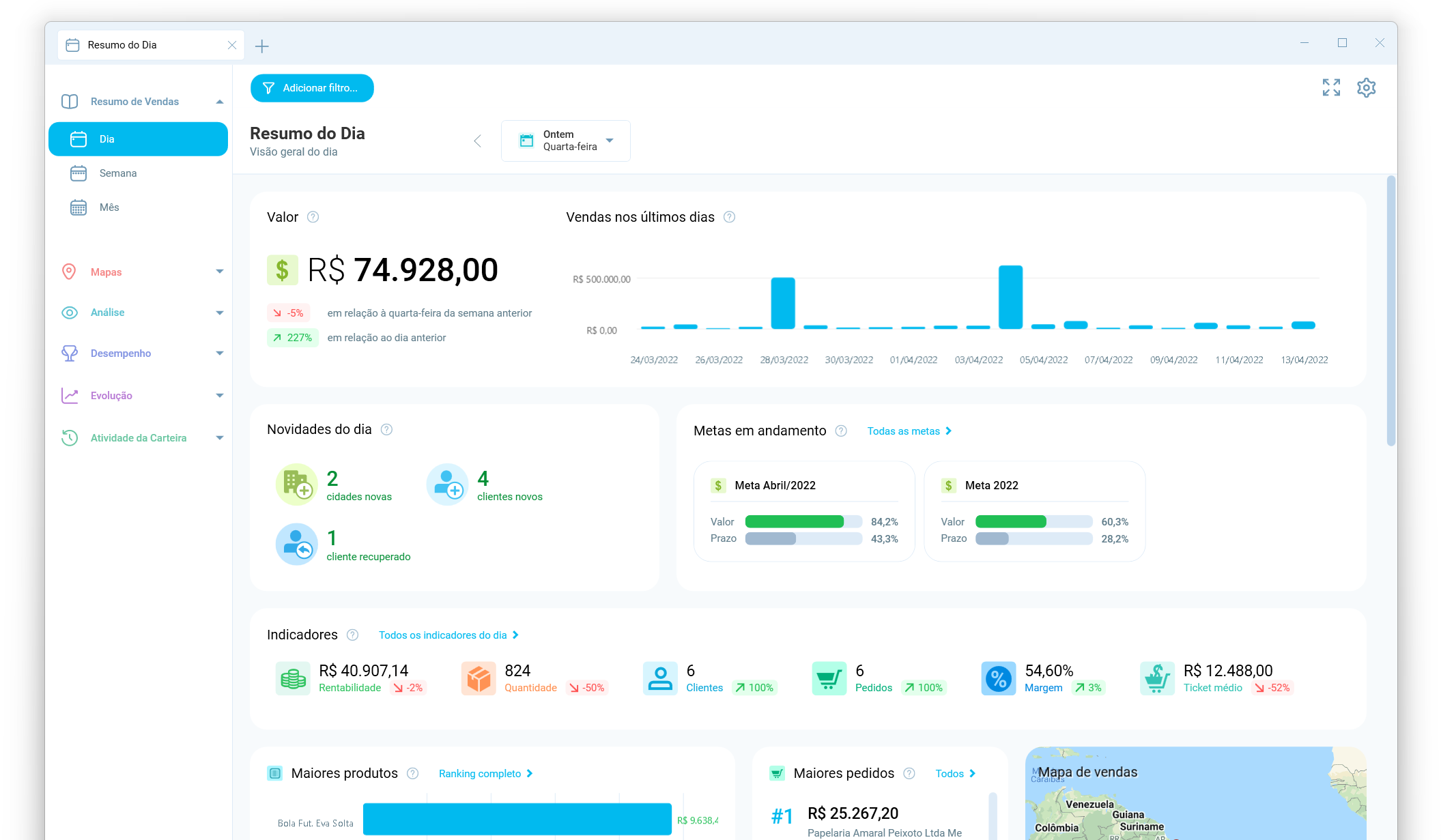Image resolution: width=1454 pixels, height=840 pixels.
Task: Click the green dollar icon beside the R$ 74.928,00 value
Action: tap(283, 270)
